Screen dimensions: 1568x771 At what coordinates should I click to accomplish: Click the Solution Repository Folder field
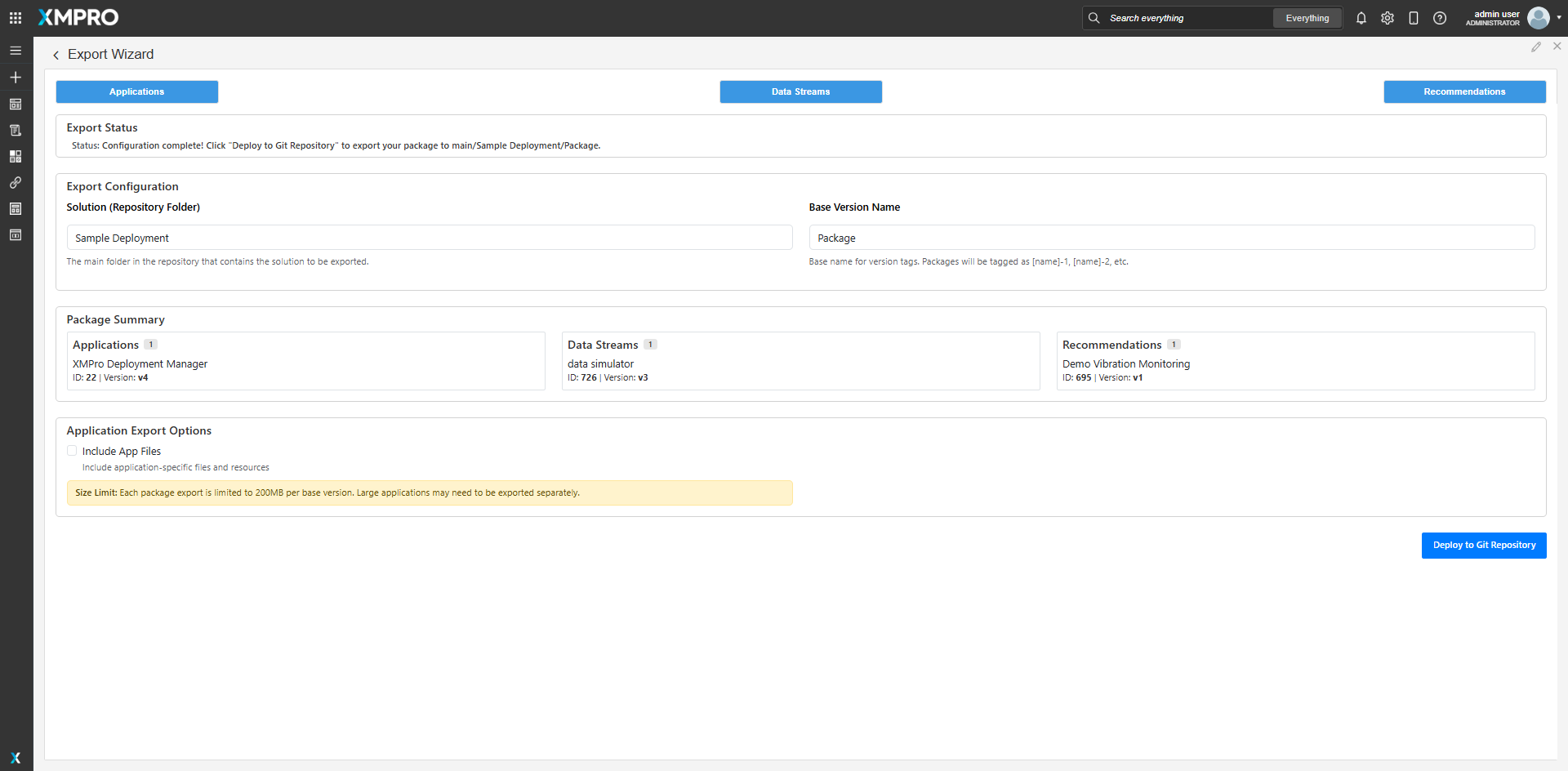click(429, 238)
